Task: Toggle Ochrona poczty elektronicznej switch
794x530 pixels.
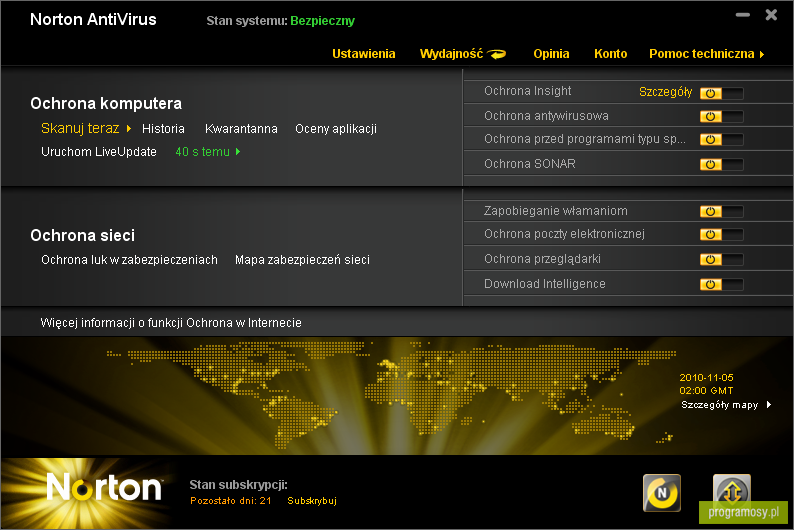Action: coord(722,234)
